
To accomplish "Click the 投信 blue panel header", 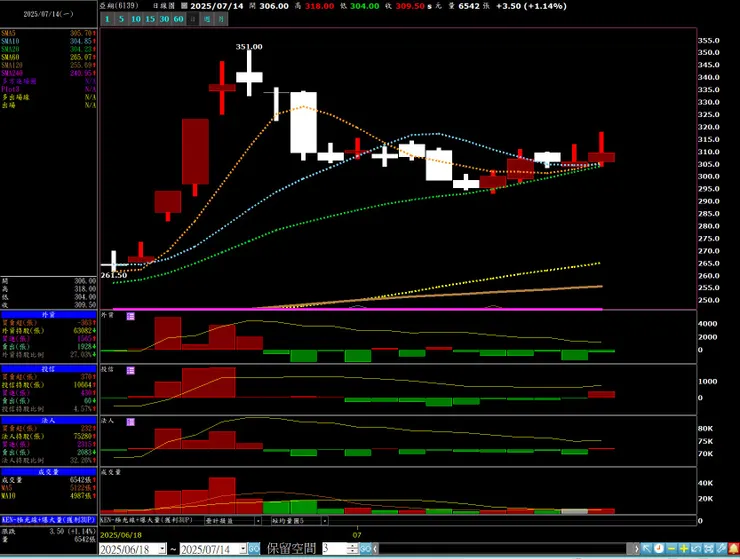I will 49,369.
